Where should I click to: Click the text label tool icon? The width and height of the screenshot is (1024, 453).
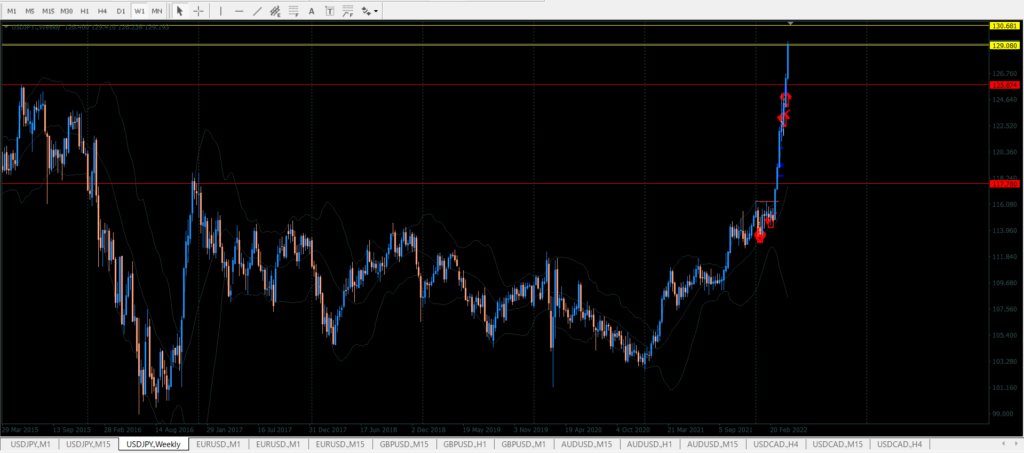click(x=330, y=11)
